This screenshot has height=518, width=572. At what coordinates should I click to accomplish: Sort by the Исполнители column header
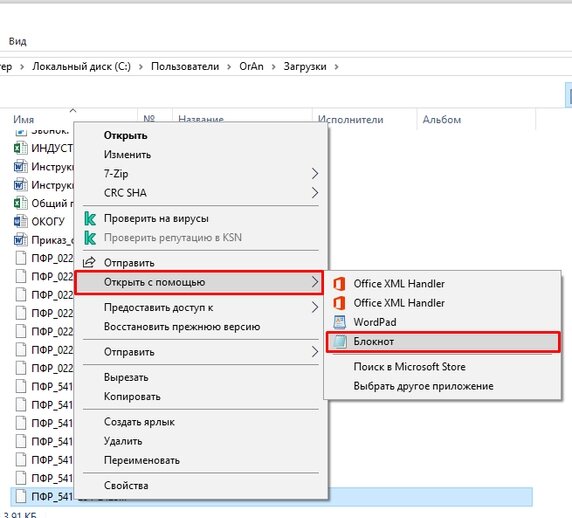click(x=350, y=119)
